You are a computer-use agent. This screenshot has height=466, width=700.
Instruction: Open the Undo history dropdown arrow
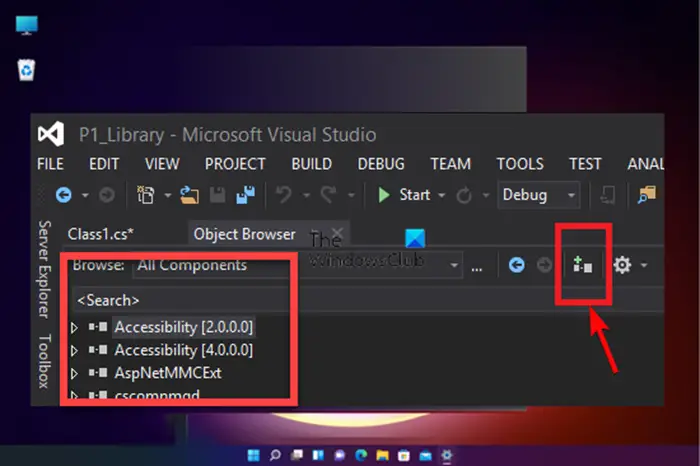tap(306, 195)
